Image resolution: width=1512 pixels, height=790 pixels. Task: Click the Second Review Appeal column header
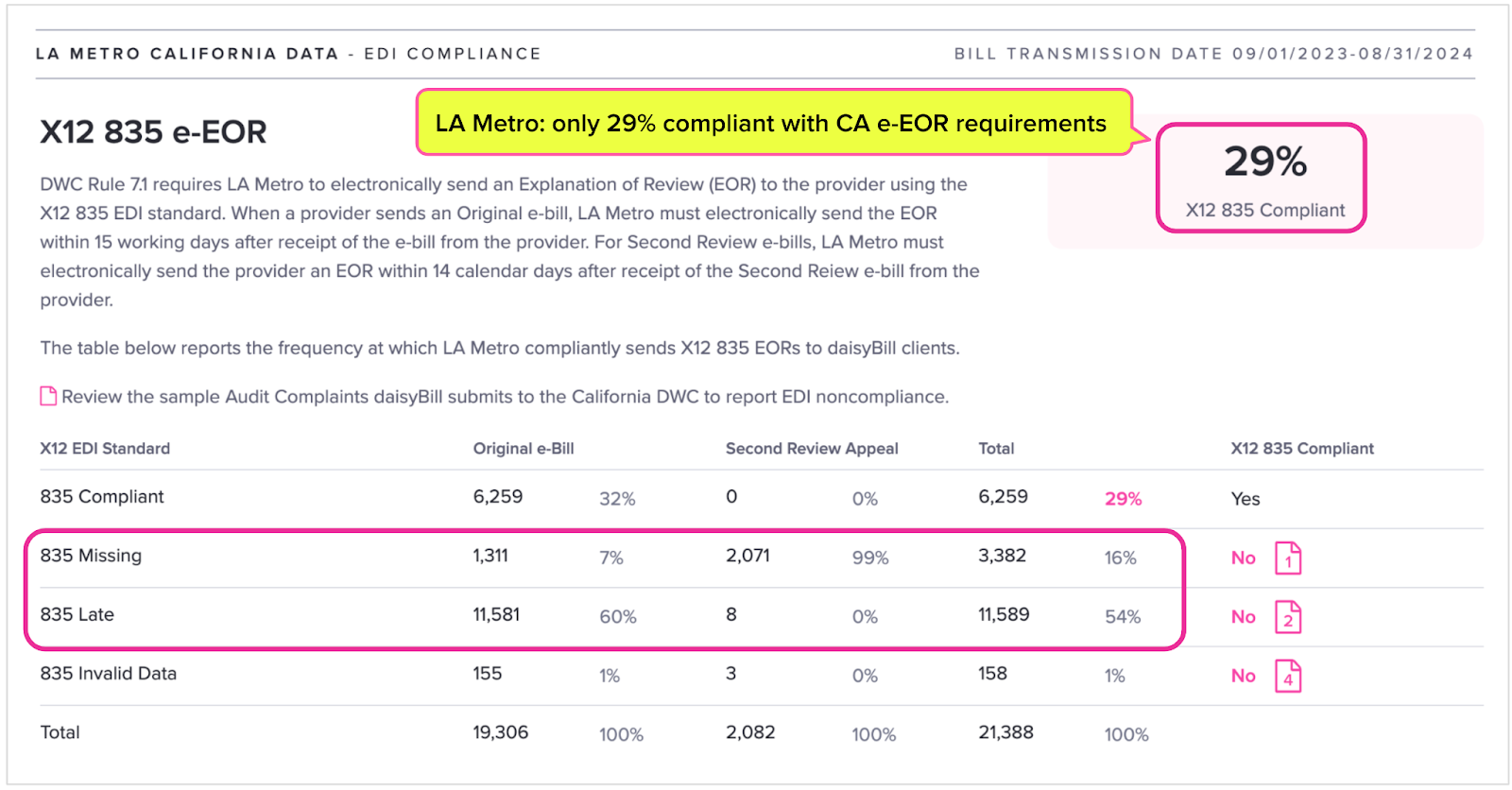[812, 449]
